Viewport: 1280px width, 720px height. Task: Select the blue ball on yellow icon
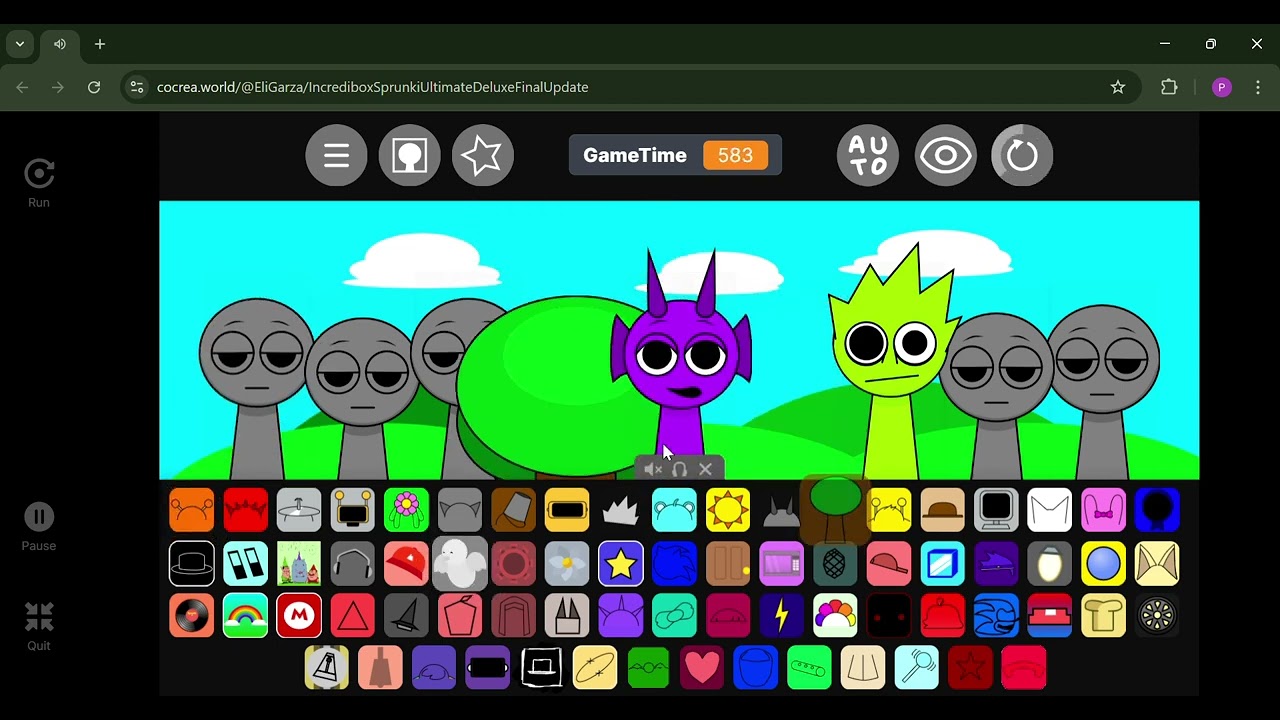1103,564
